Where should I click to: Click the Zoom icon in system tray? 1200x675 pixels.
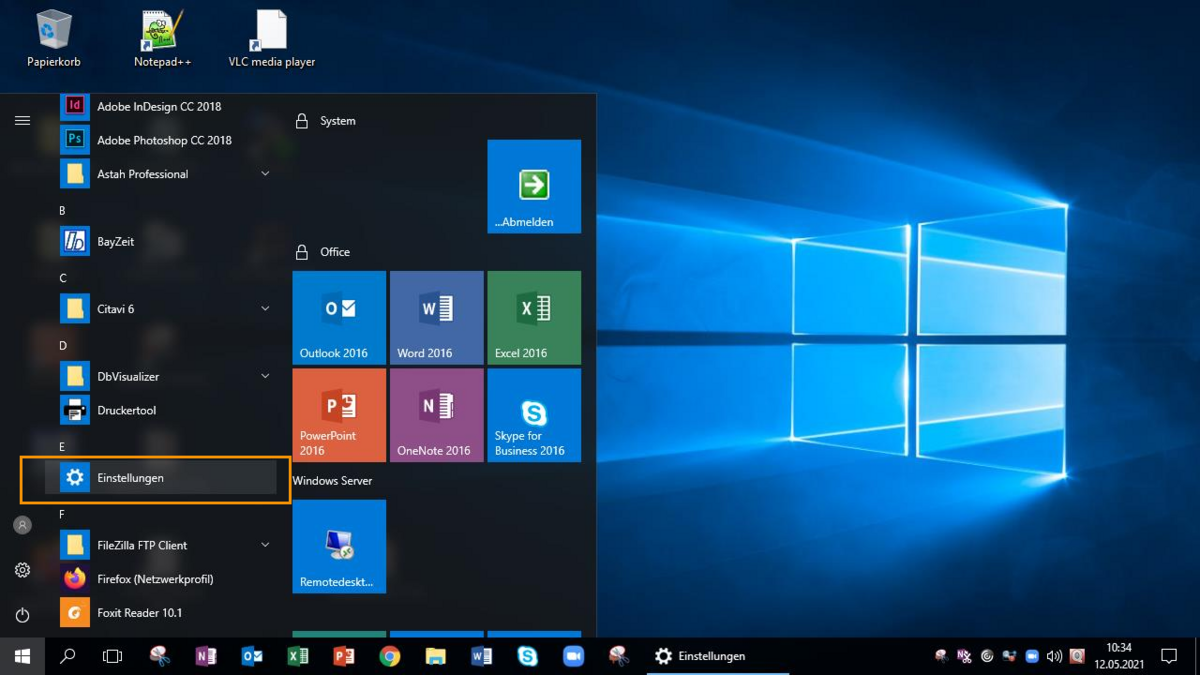click(x=1032, y=657)
